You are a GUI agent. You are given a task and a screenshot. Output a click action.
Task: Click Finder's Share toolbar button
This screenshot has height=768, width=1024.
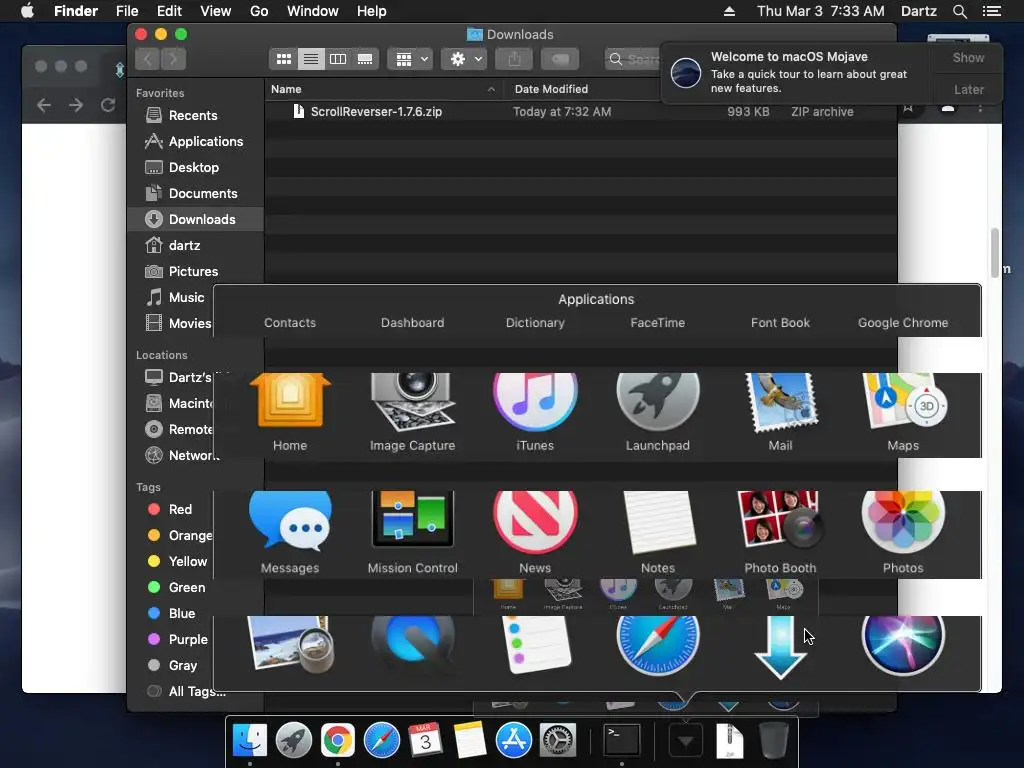pos(515,59)
